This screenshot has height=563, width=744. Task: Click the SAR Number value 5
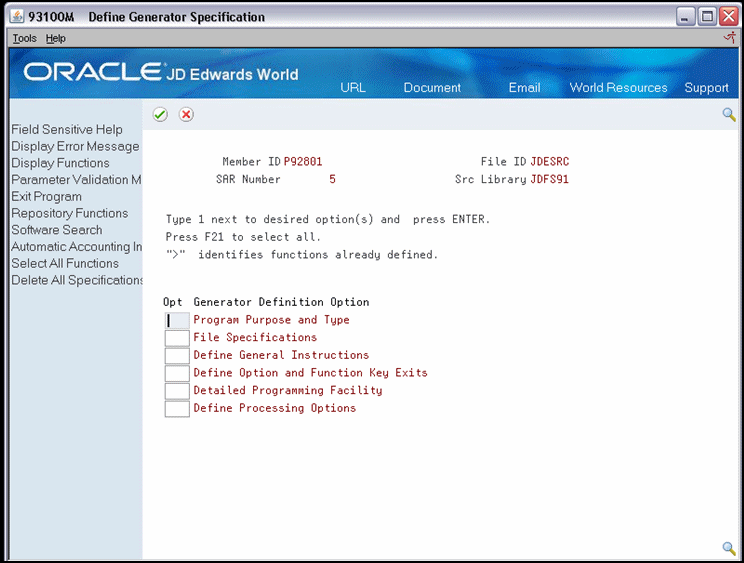(332, 179)
